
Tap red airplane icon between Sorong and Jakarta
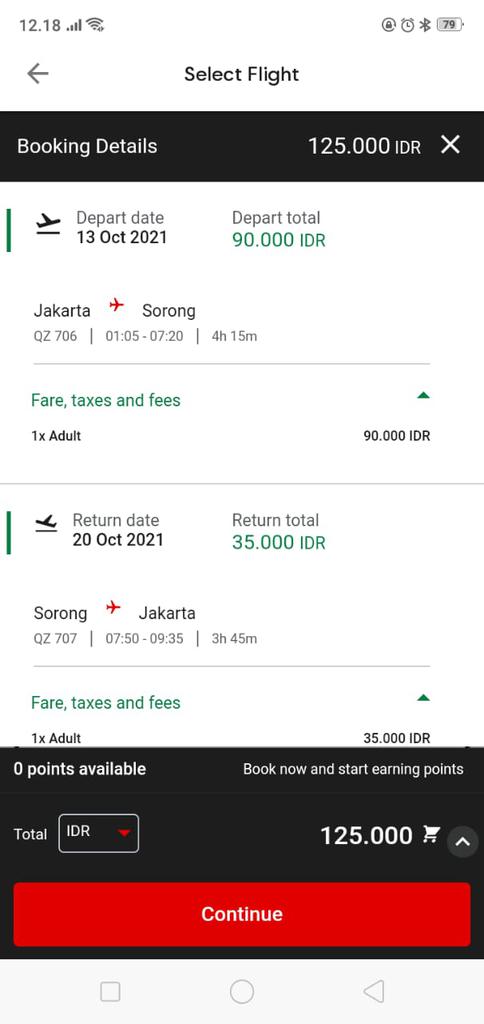tap(114, 608)
